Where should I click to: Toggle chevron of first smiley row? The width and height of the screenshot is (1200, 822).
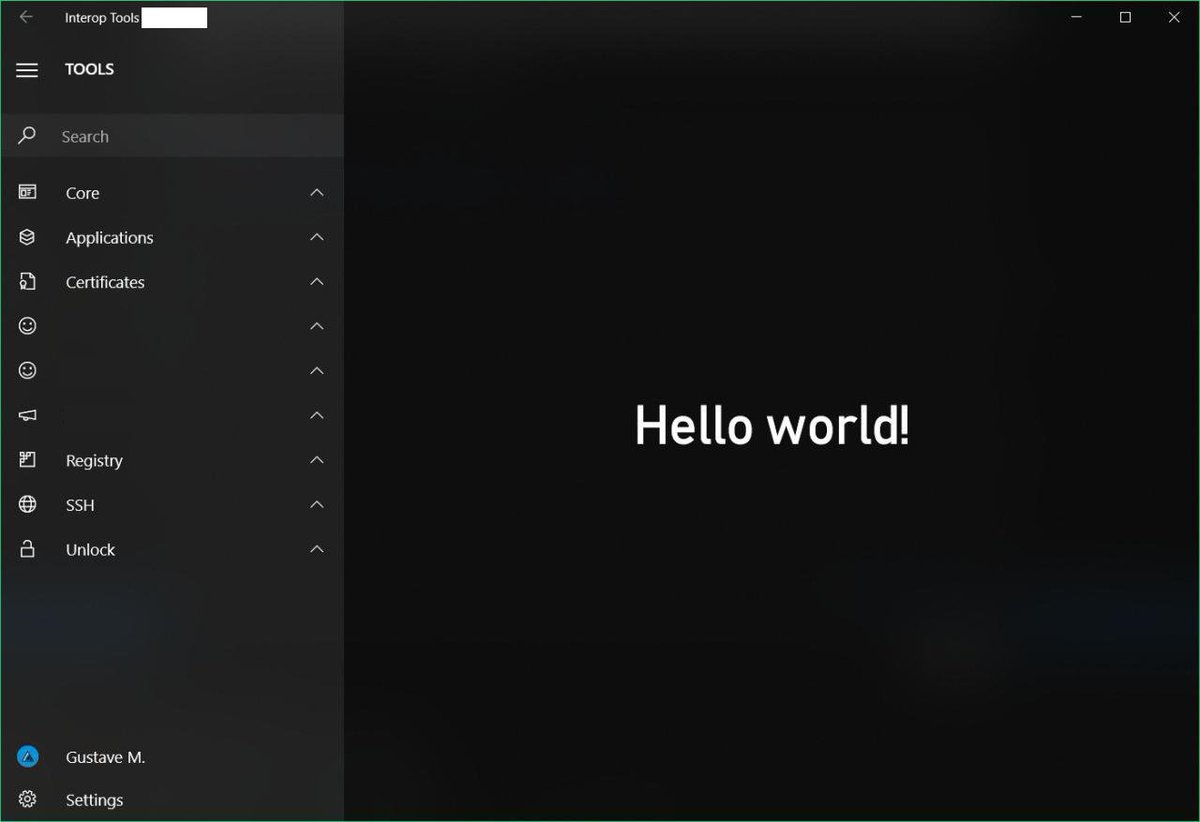(317, 326)
